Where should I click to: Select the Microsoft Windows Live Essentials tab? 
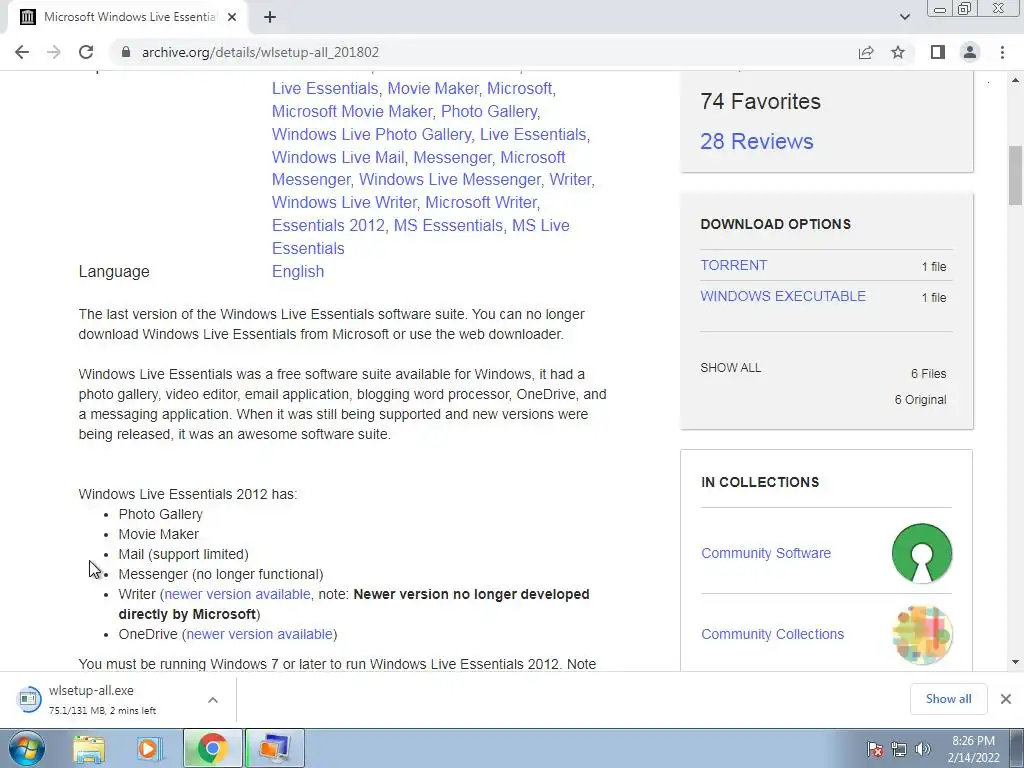tap(127, 17)
